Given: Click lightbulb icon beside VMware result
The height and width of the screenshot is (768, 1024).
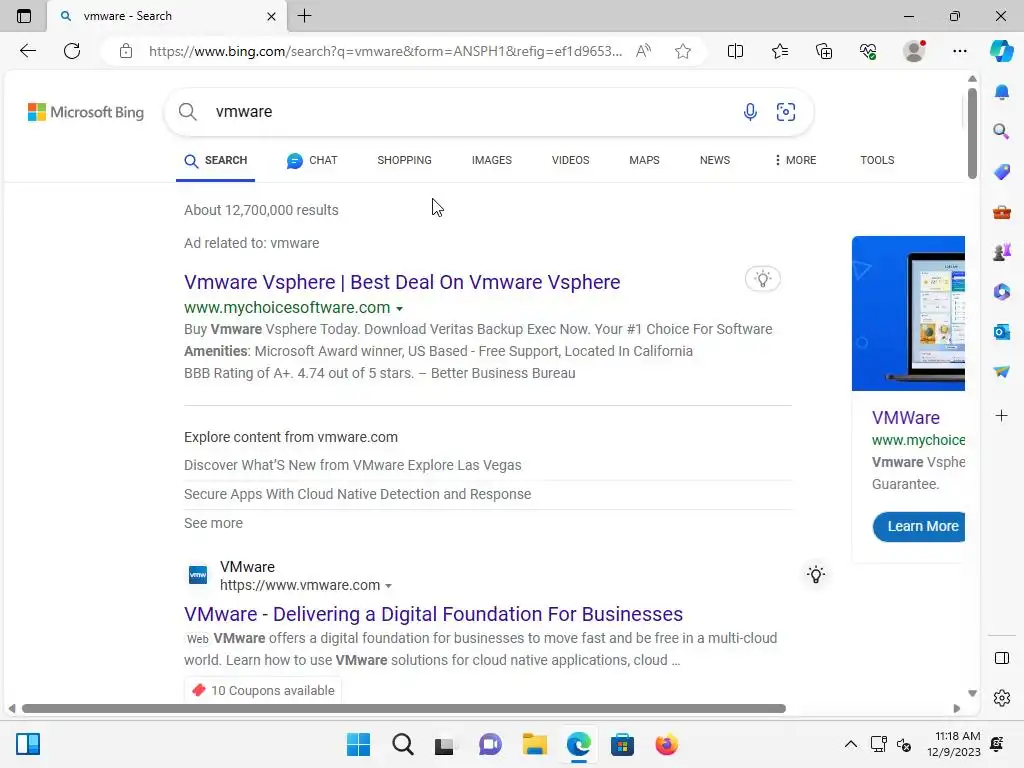Looking at the screenshot, I should [x=816, y=575].
